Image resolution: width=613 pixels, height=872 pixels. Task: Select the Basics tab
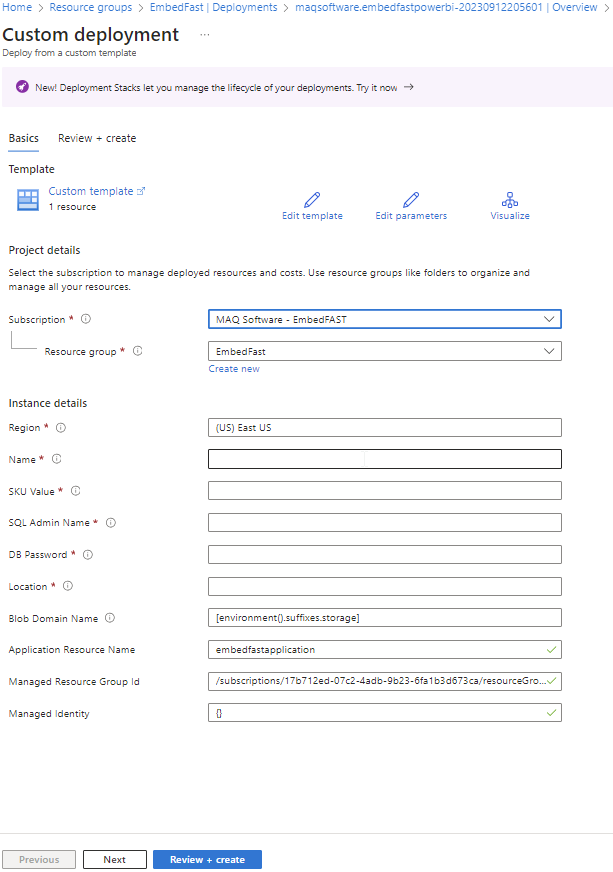click(24, 138)
